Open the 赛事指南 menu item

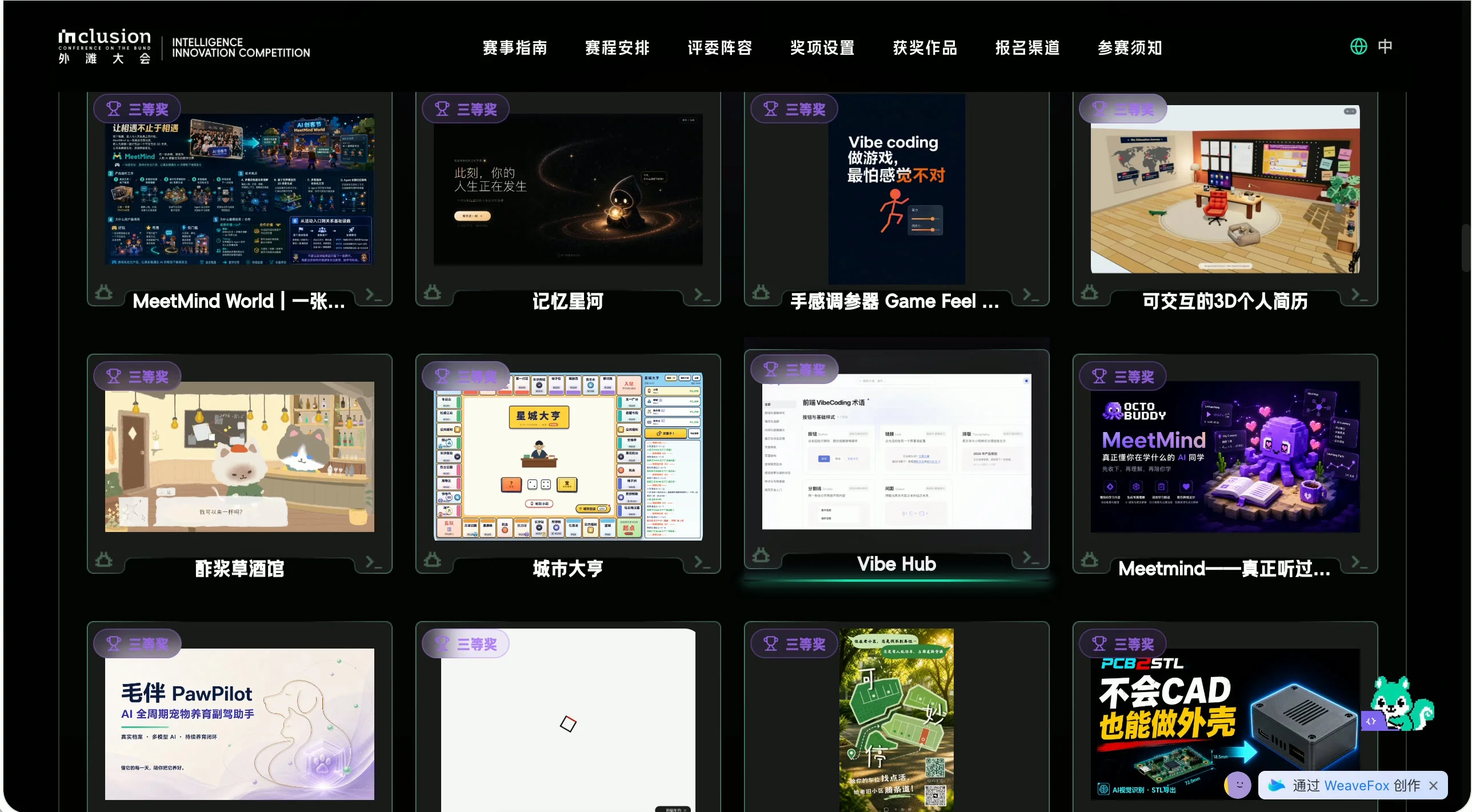tap(515, 47)
